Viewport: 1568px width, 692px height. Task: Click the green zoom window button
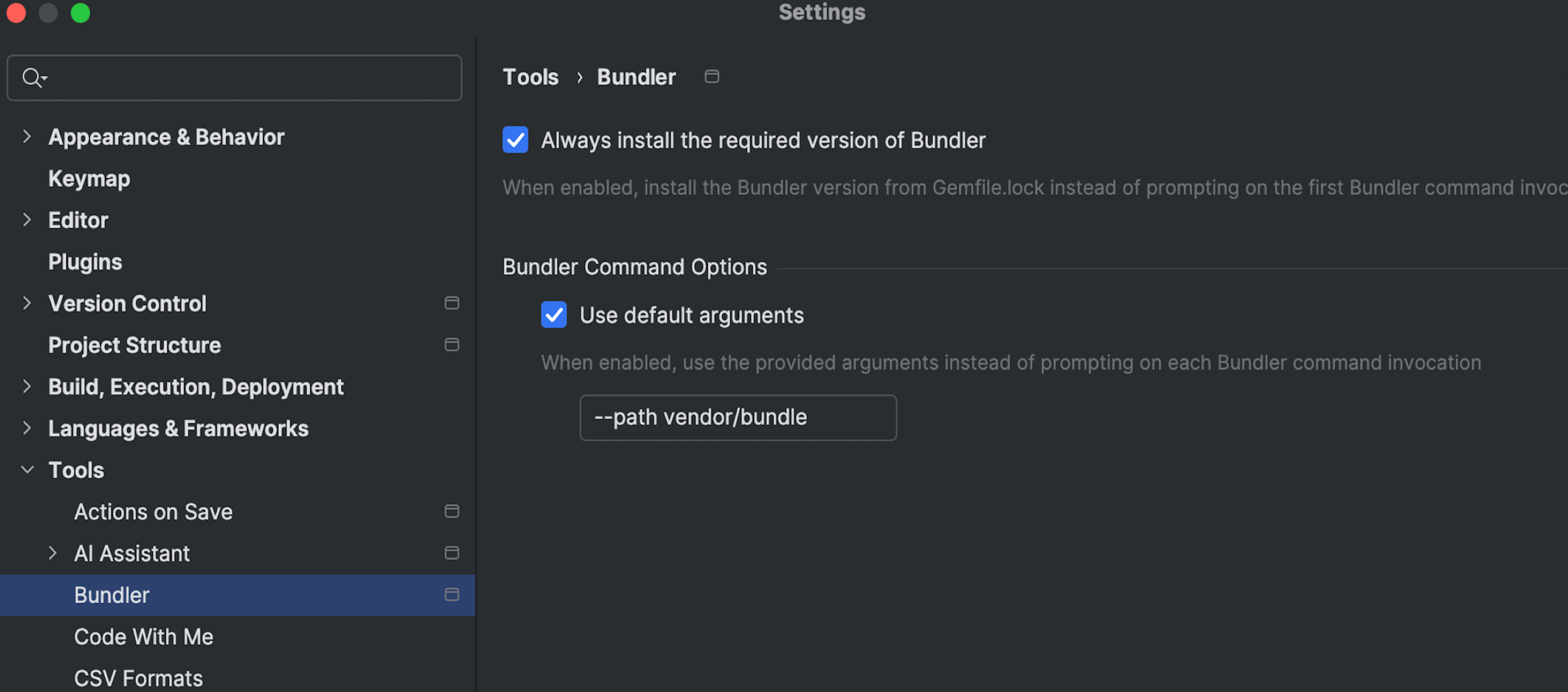coord(80,13)
